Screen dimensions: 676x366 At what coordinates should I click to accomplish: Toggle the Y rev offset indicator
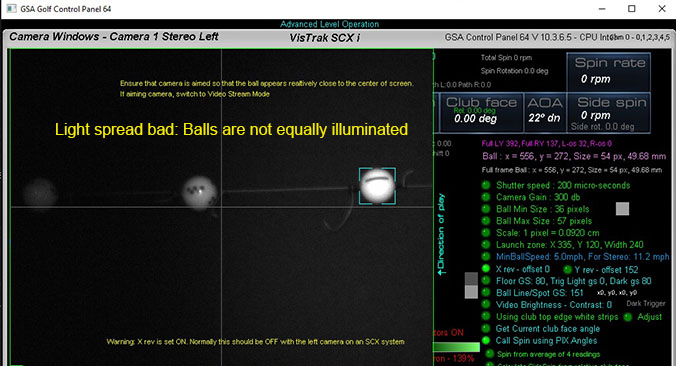[x=567, y=269]
